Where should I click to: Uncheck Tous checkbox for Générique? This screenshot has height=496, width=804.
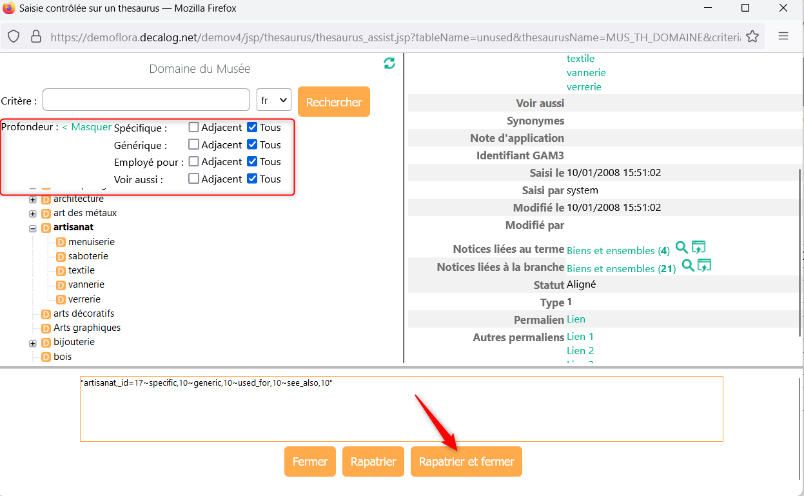pos(252,145)
